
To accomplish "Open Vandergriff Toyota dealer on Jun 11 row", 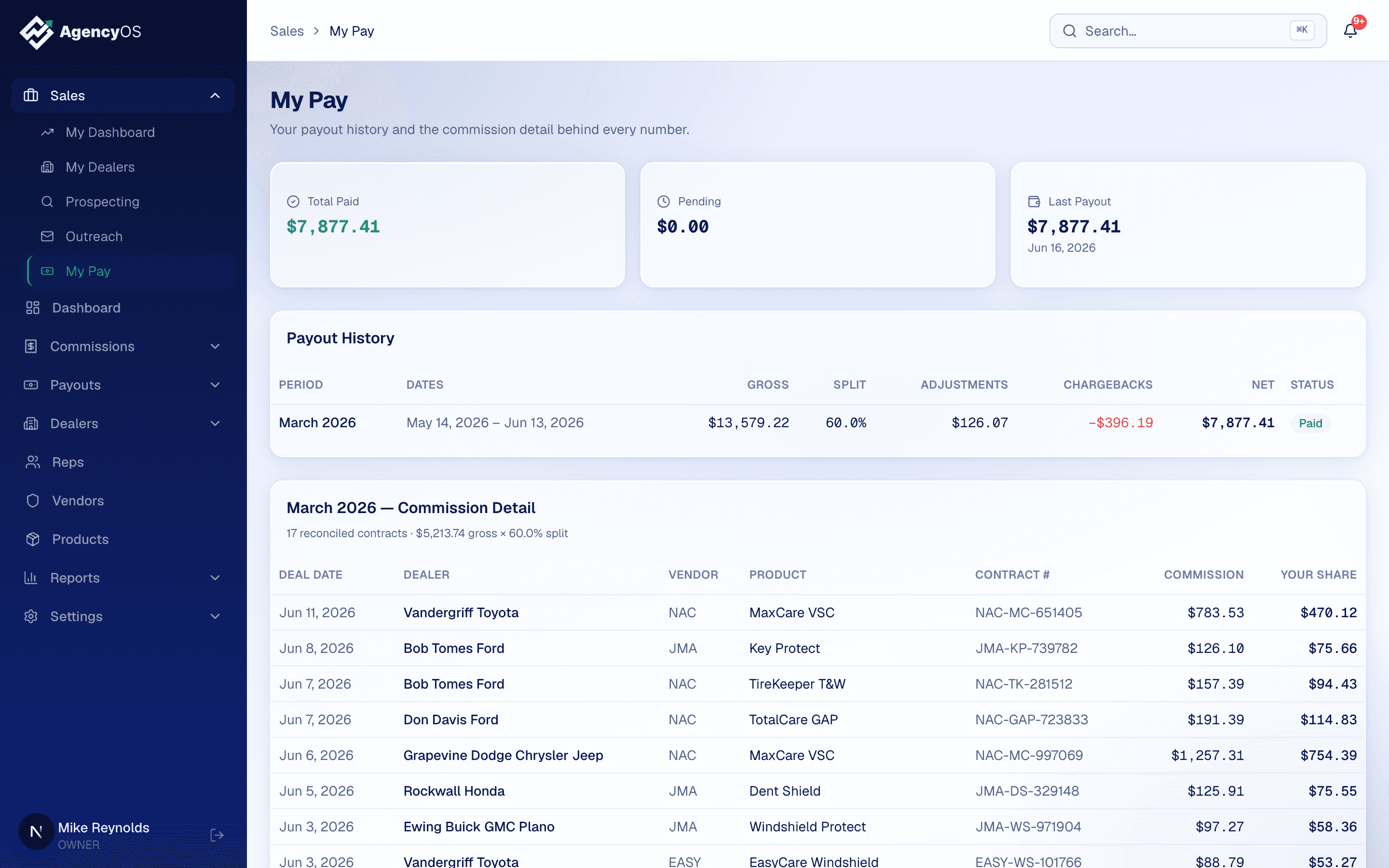I will coord(461,612).
